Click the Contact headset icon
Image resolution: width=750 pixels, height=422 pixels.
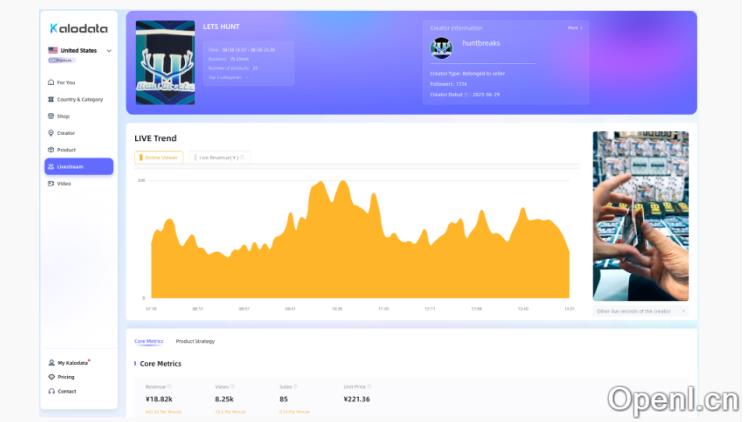click(51, 391)
